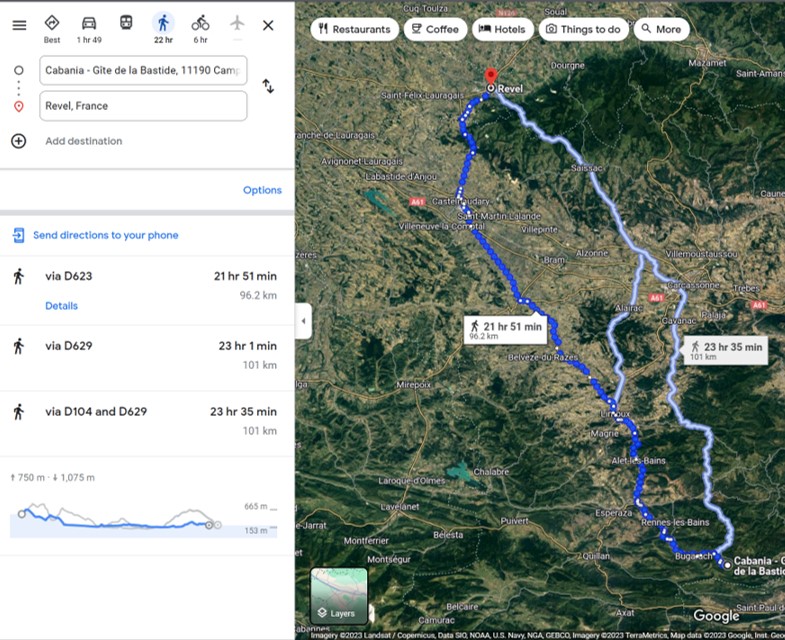Image resolution: width=785 pixels, height=640 pixels.
Task: Expand the More categories chip
Action: click(x=661, y=29)
